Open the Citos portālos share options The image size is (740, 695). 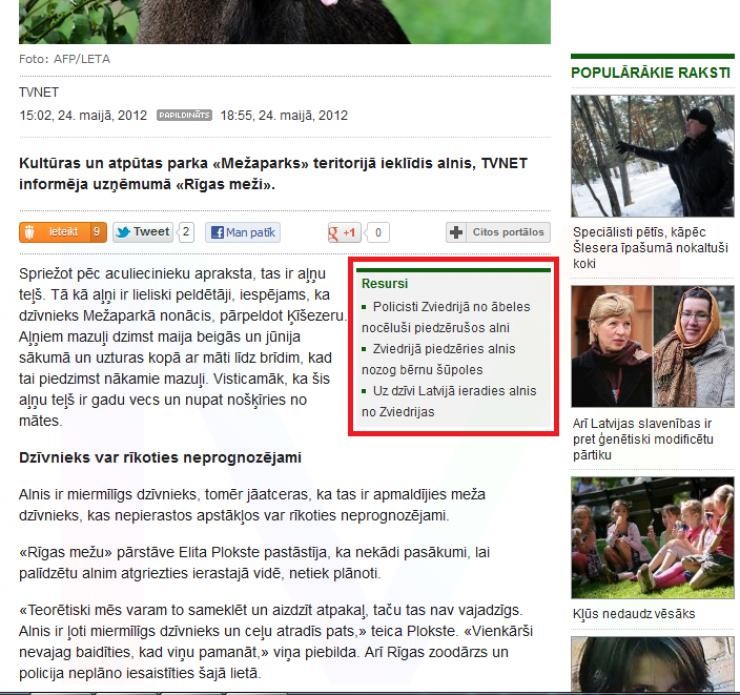click(498, 233)
